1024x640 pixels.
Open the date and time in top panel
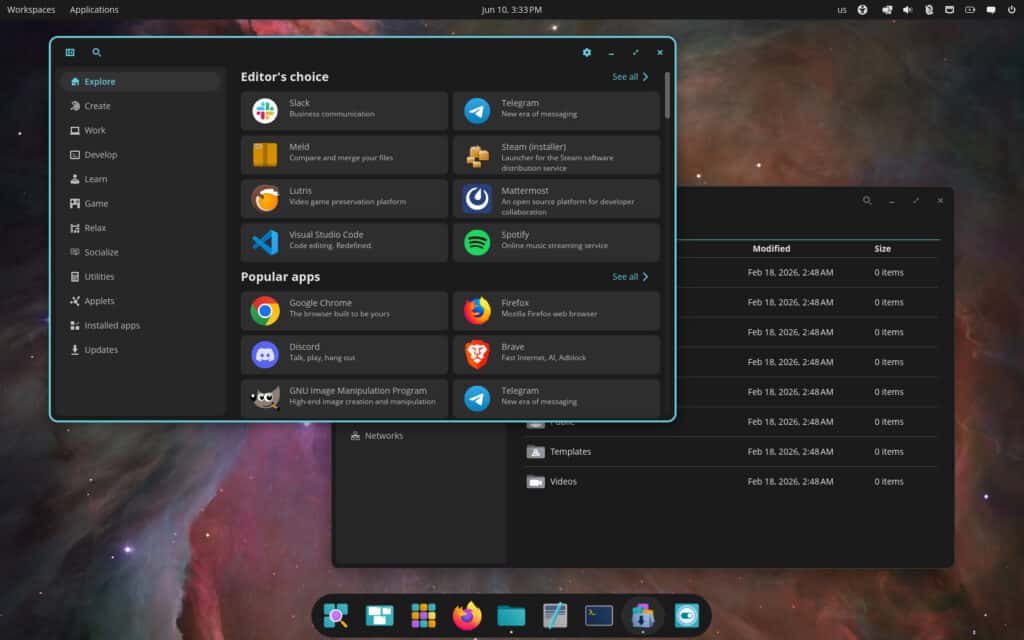tap(511, 10)
